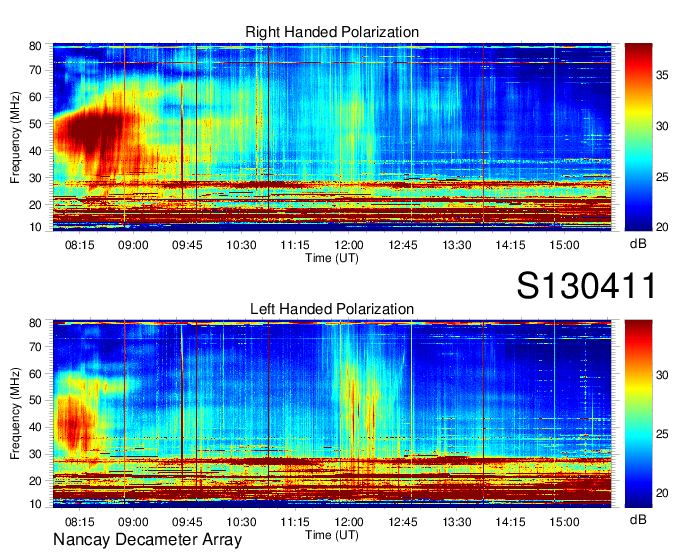Click the "dB" label under Left Handed colorbar
680x552 pixels.
click(638, 519)
